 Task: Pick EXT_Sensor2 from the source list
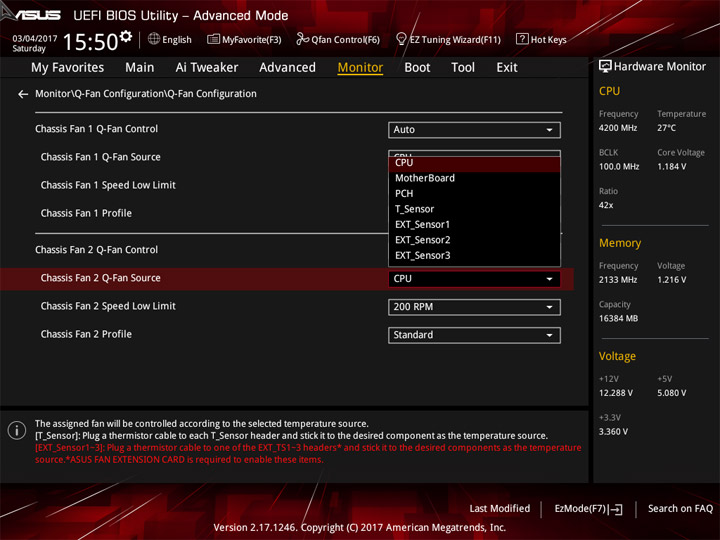[474, 240]
